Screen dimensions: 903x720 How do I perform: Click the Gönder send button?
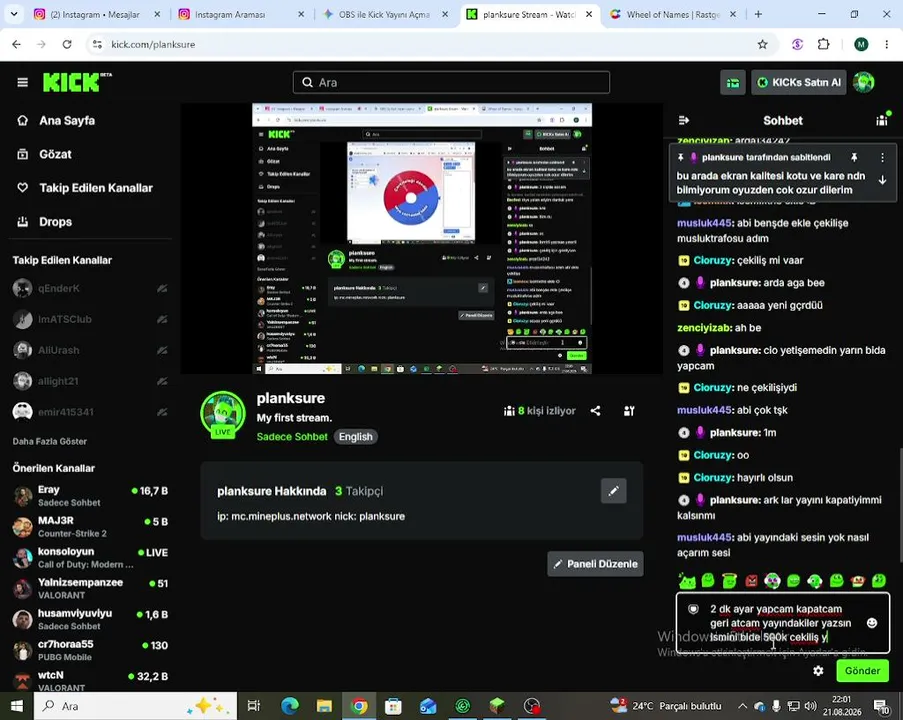pos(862,670)
